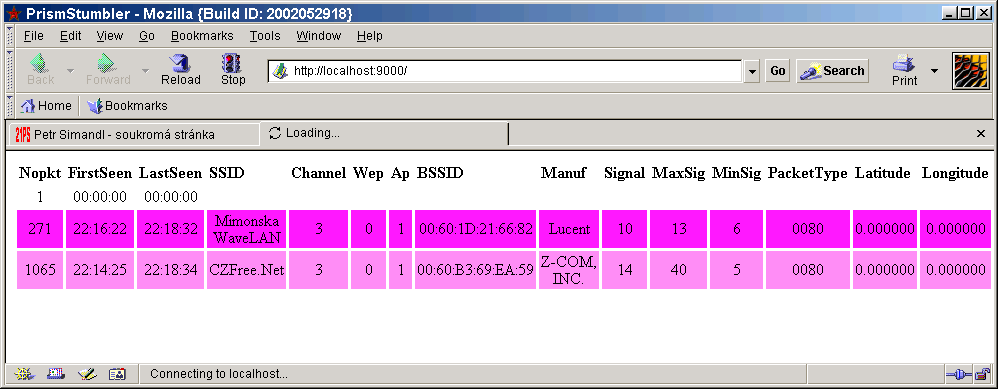Click LastSeen 22:18:34 cell
This screenshot has width=998, height=389.
tap(171, 270)
